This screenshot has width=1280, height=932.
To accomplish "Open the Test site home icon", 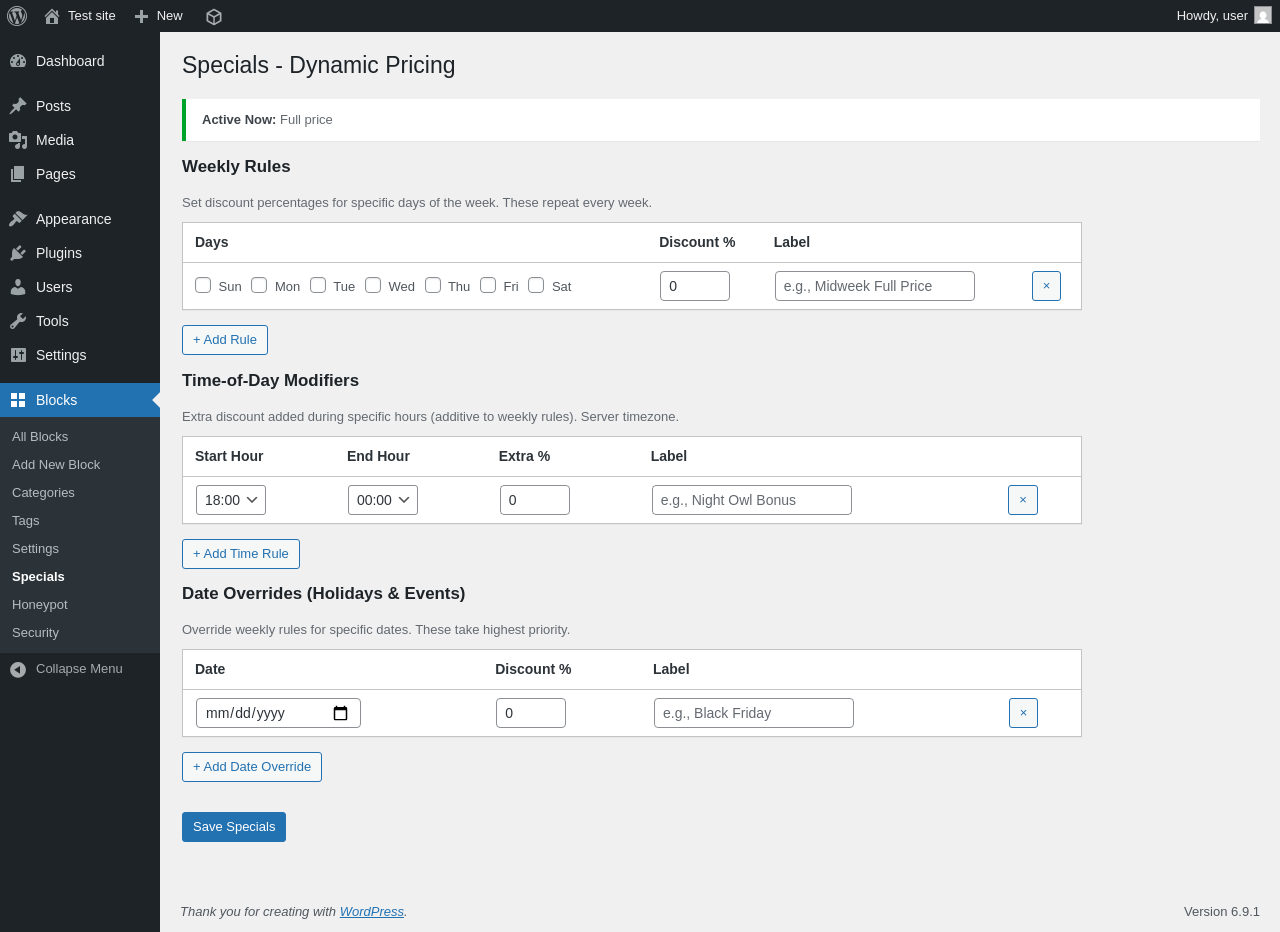I will (x=52, y=16).
